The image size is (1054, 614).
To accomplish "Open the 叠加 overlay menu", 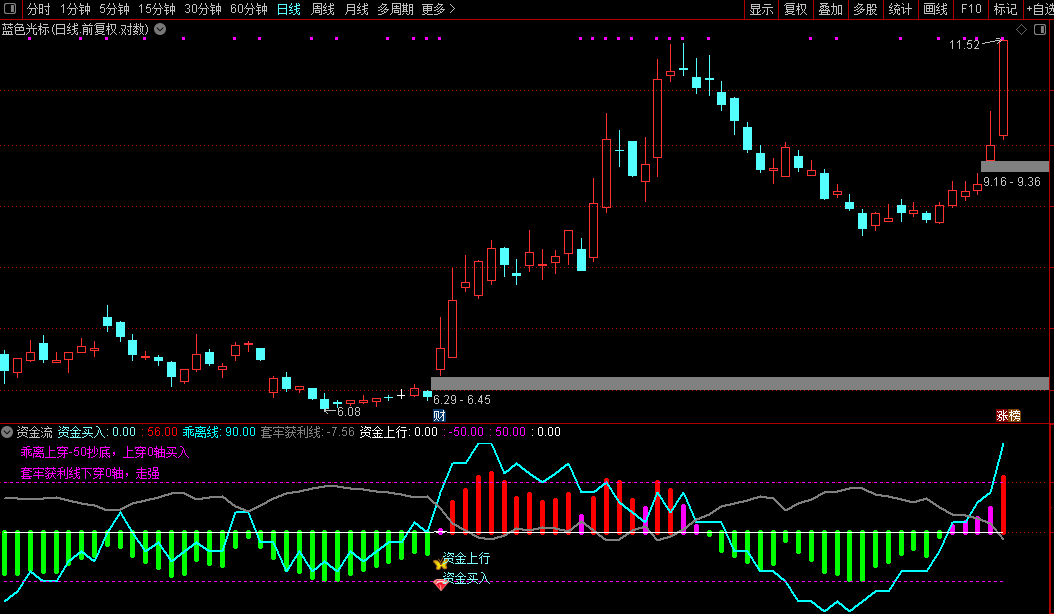I will (831, 9).
